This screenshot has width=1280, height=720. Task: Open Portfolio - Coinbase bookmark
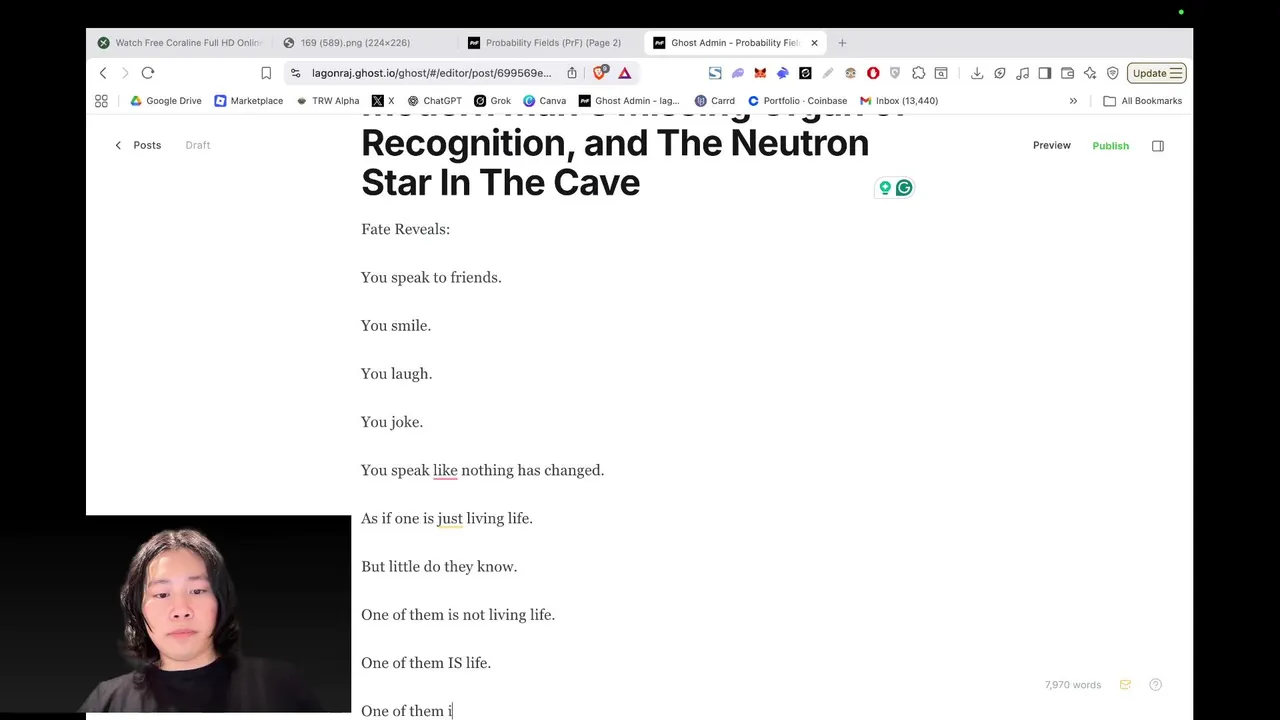[x=797, y=101]
